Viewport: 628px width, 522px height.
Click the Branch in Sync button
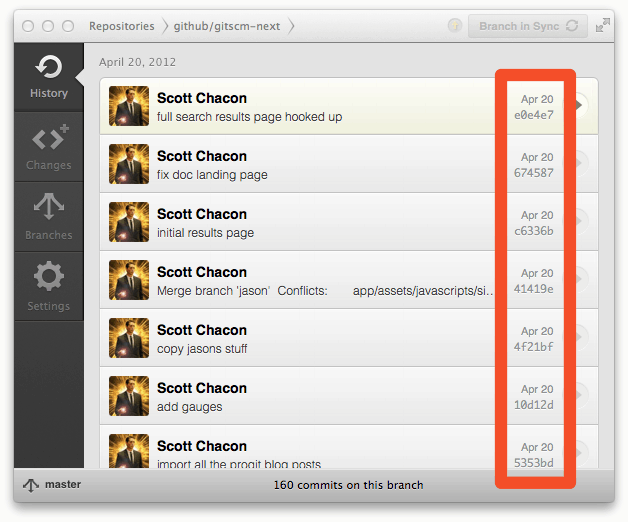[x=528, y=26]
